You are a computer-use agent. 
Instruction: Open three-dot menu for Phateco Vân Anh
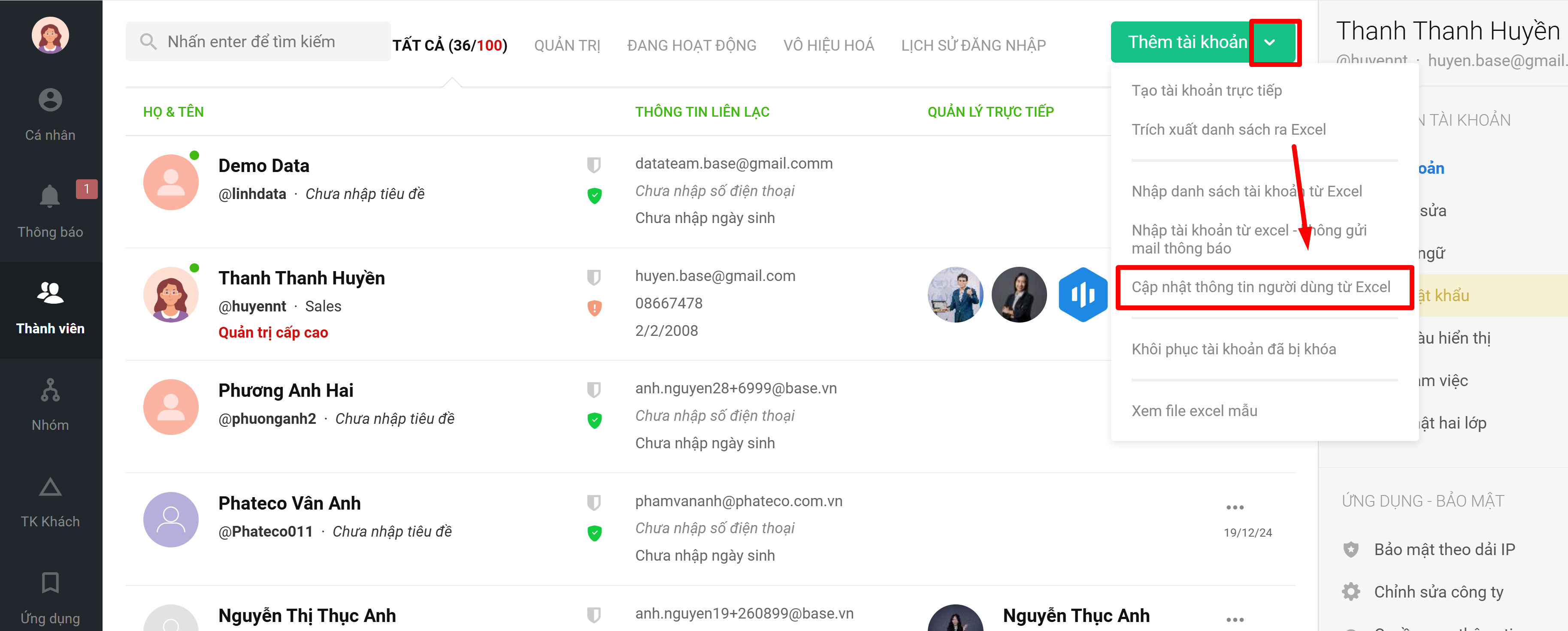pyautogui.click(x=1235, y=507)
